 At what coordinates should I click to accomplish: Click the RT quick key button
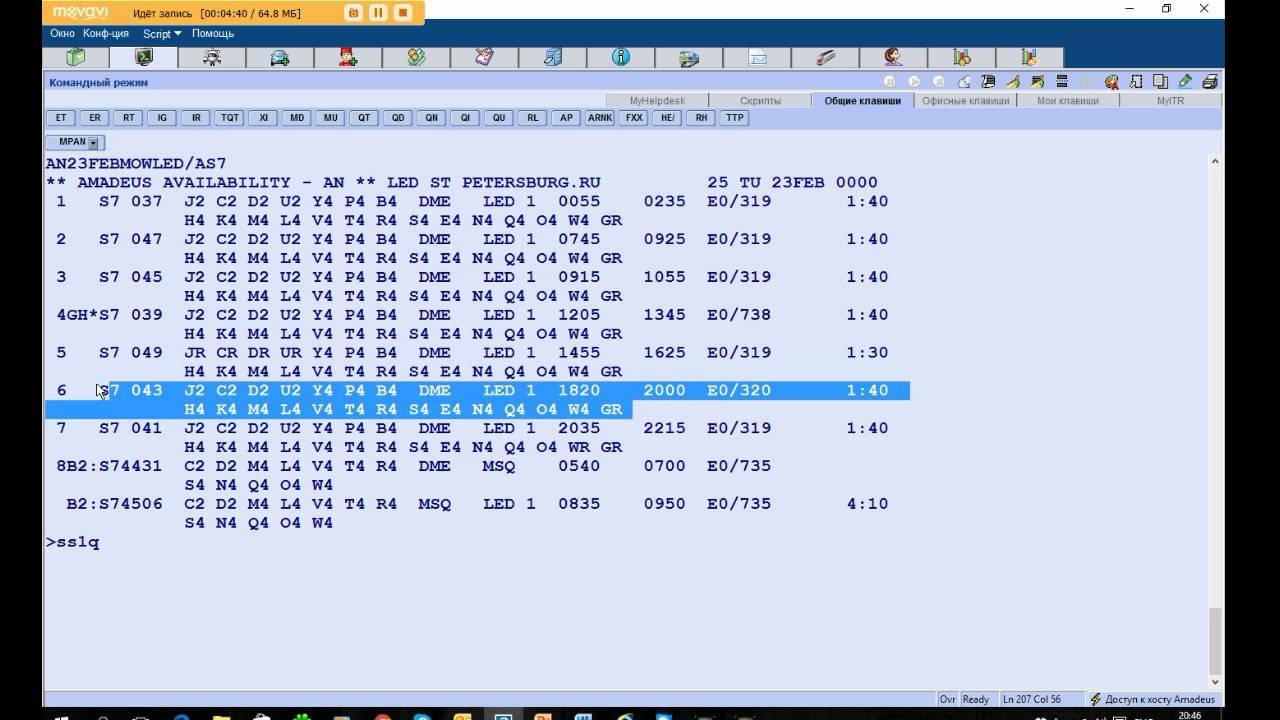129,118
